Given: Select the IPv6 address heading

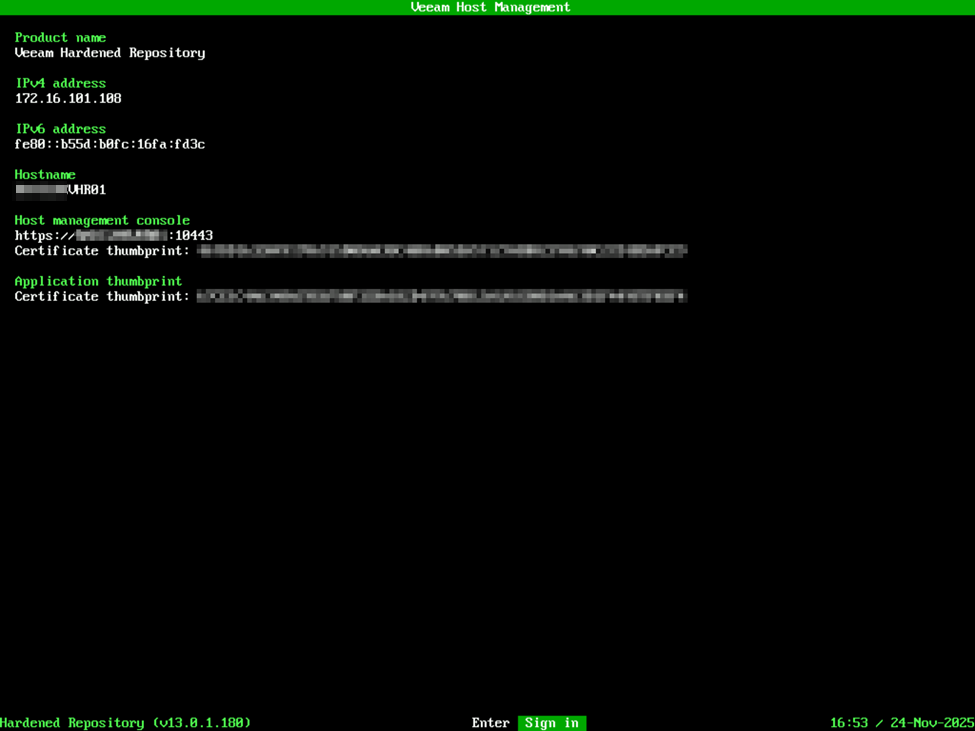Looking at the screenshot, I should (60, 129).
